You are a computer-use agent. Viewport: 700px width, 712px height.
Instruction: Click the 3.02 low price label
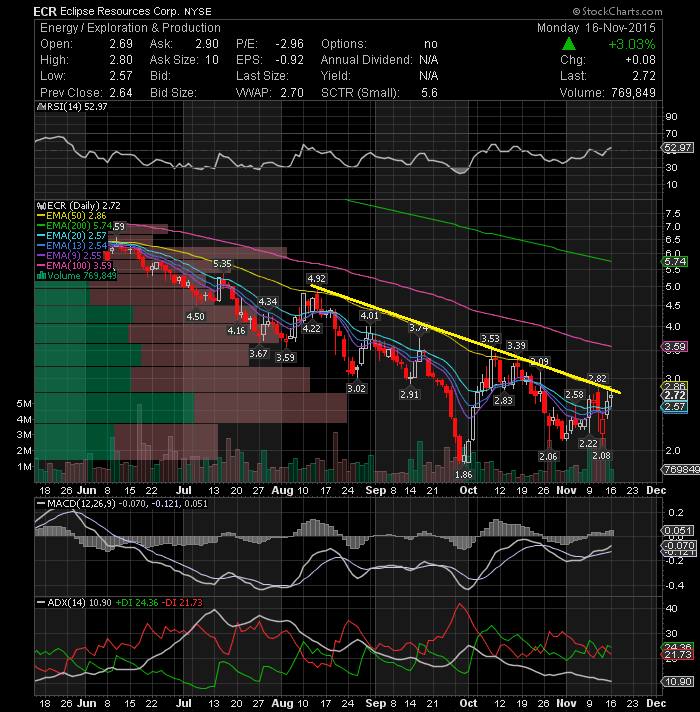coord(356,389)
